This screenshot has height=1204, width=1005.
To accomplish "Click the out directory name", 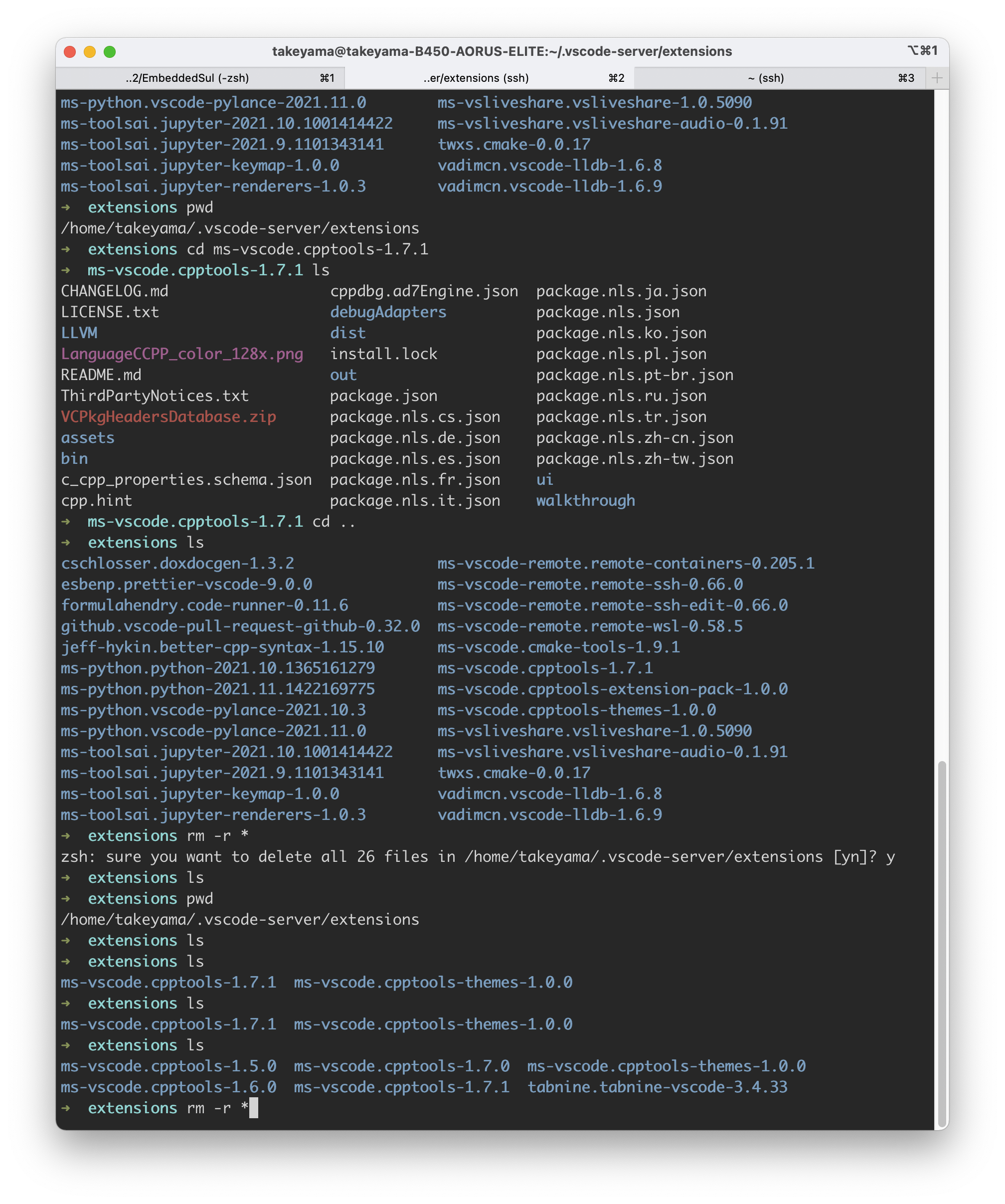I will click(343, 375).
